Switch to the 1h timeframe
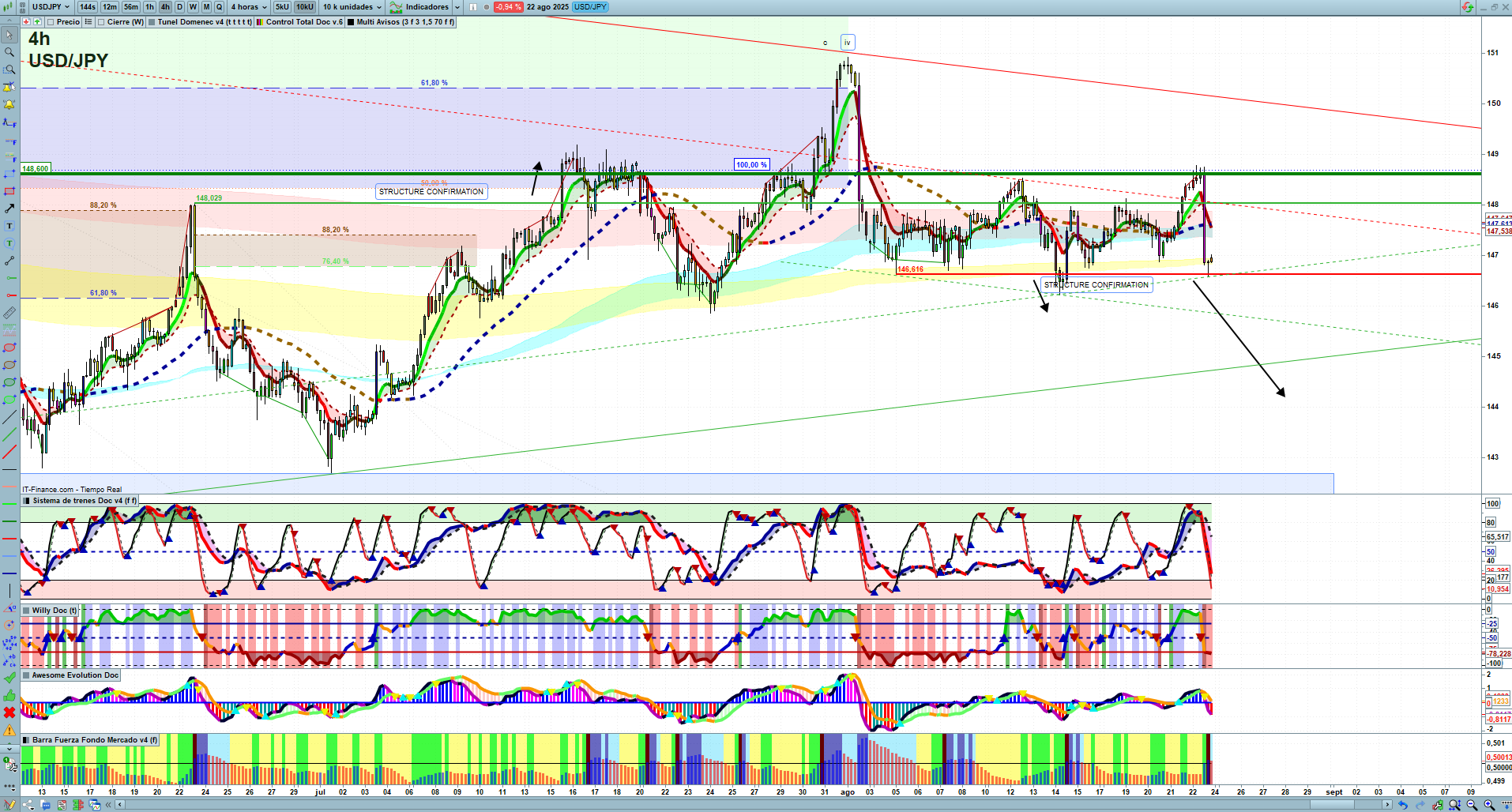Viewport: 1512px width, 812px height. [x=149, y=7]
